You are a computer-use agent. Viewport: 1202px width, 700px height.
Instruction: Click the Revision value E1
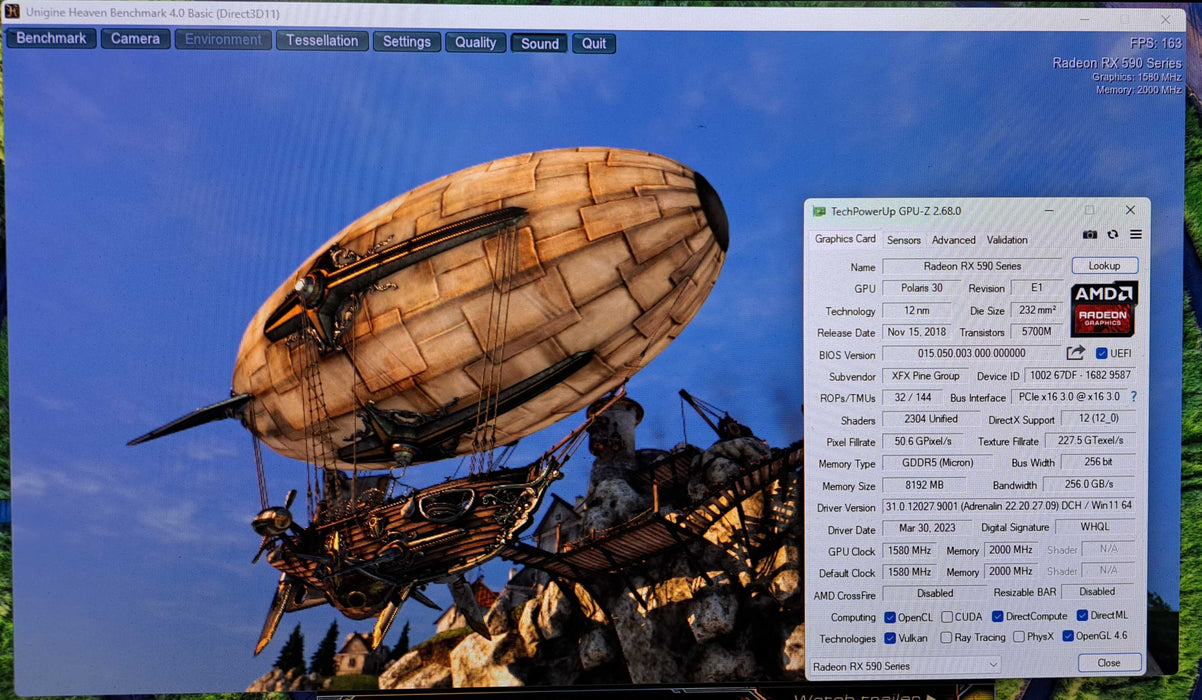click(1037, 287)
